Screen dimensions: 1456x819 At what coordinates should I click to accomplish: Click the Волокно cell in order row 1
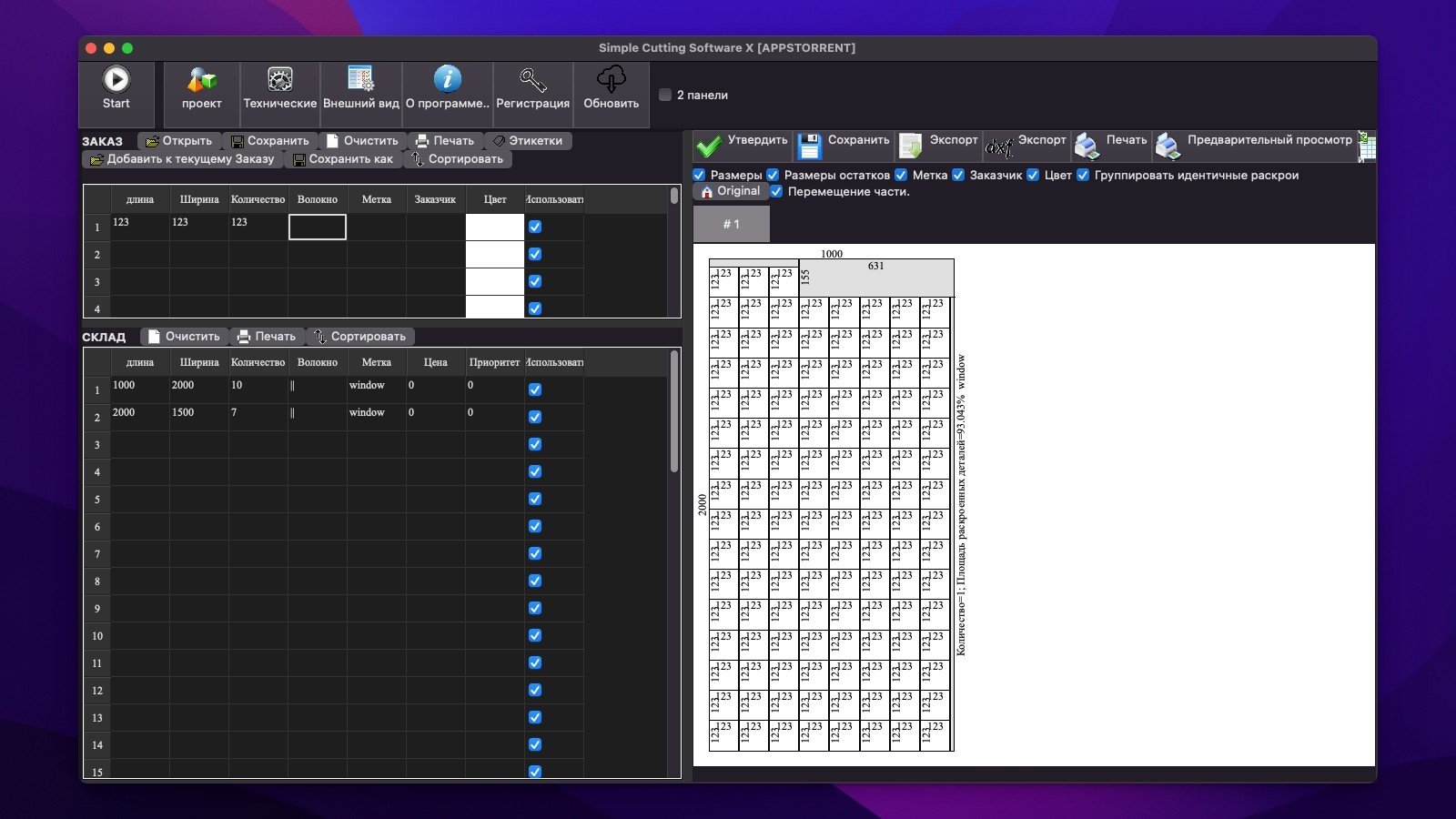point(318,227)
